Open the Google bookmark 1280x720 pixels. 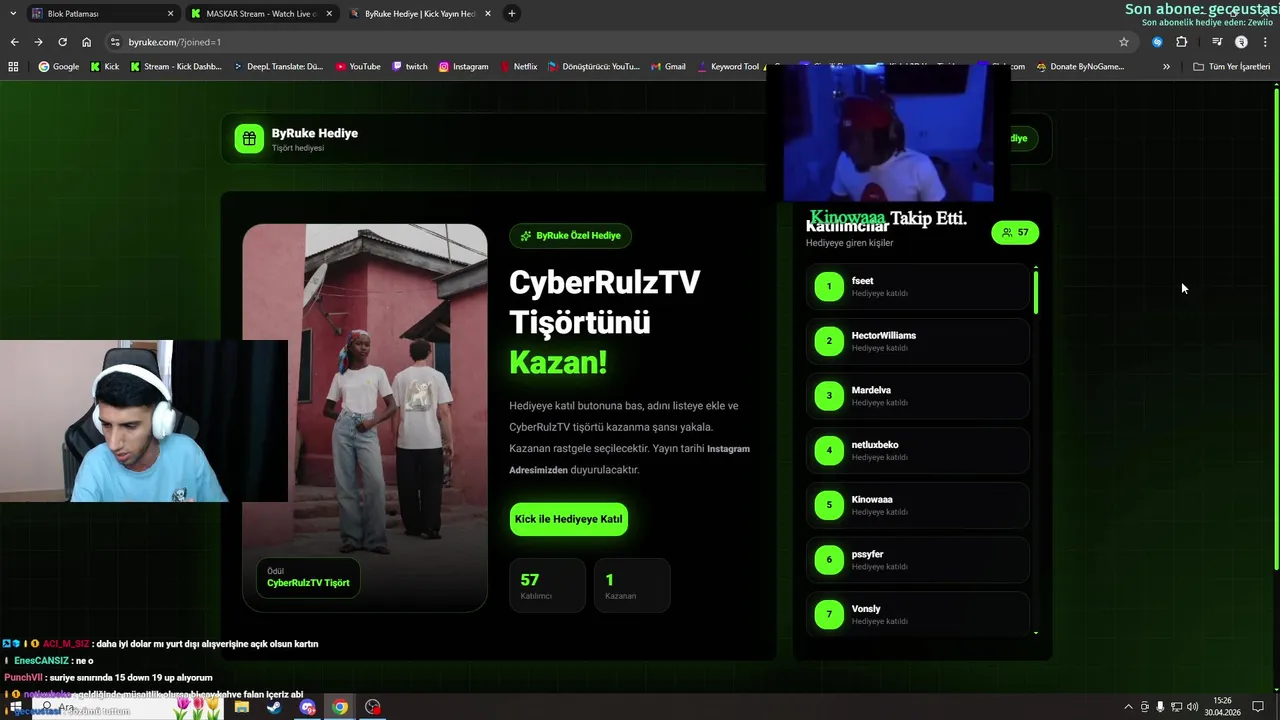click(x=58, y=67)
